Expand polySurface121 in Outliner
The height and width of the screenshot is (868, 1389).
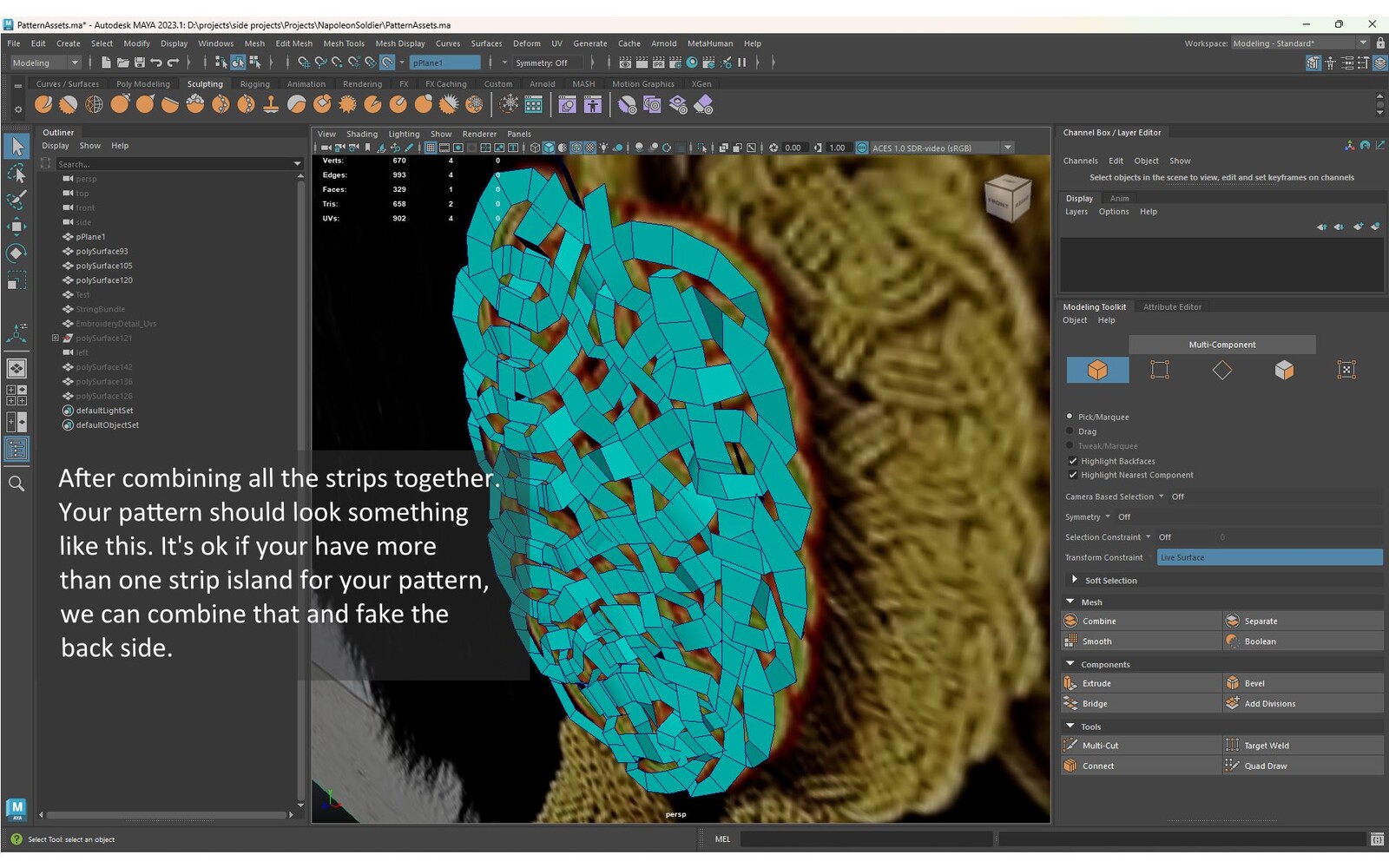56,339
